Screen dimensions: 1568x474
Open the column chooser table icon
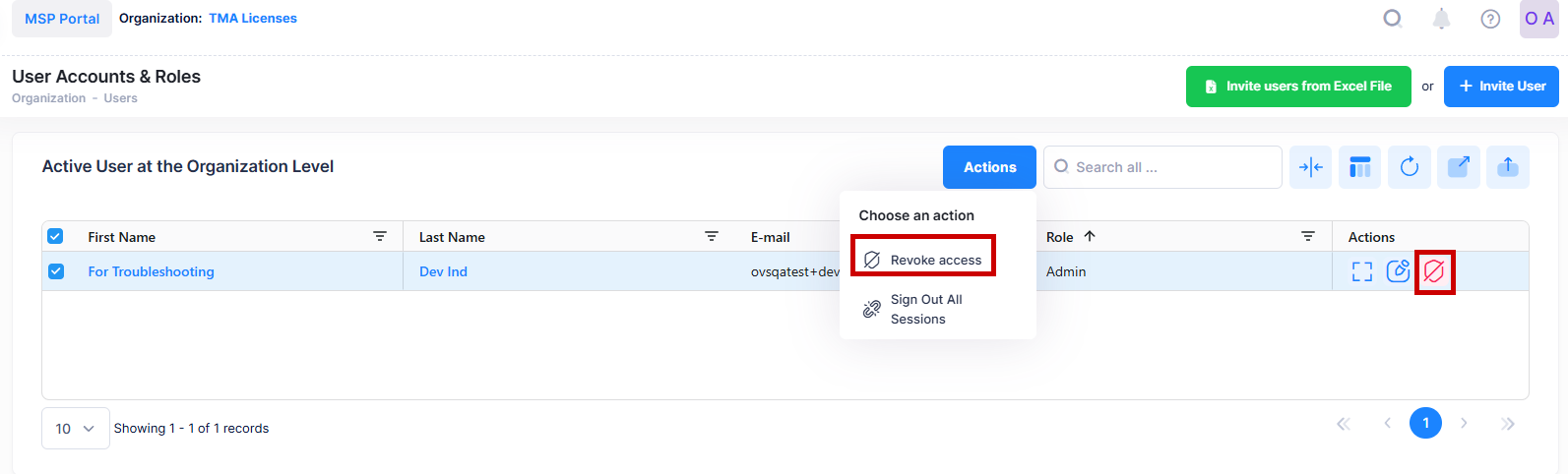pyautogui.click(x=1359, y=167)
